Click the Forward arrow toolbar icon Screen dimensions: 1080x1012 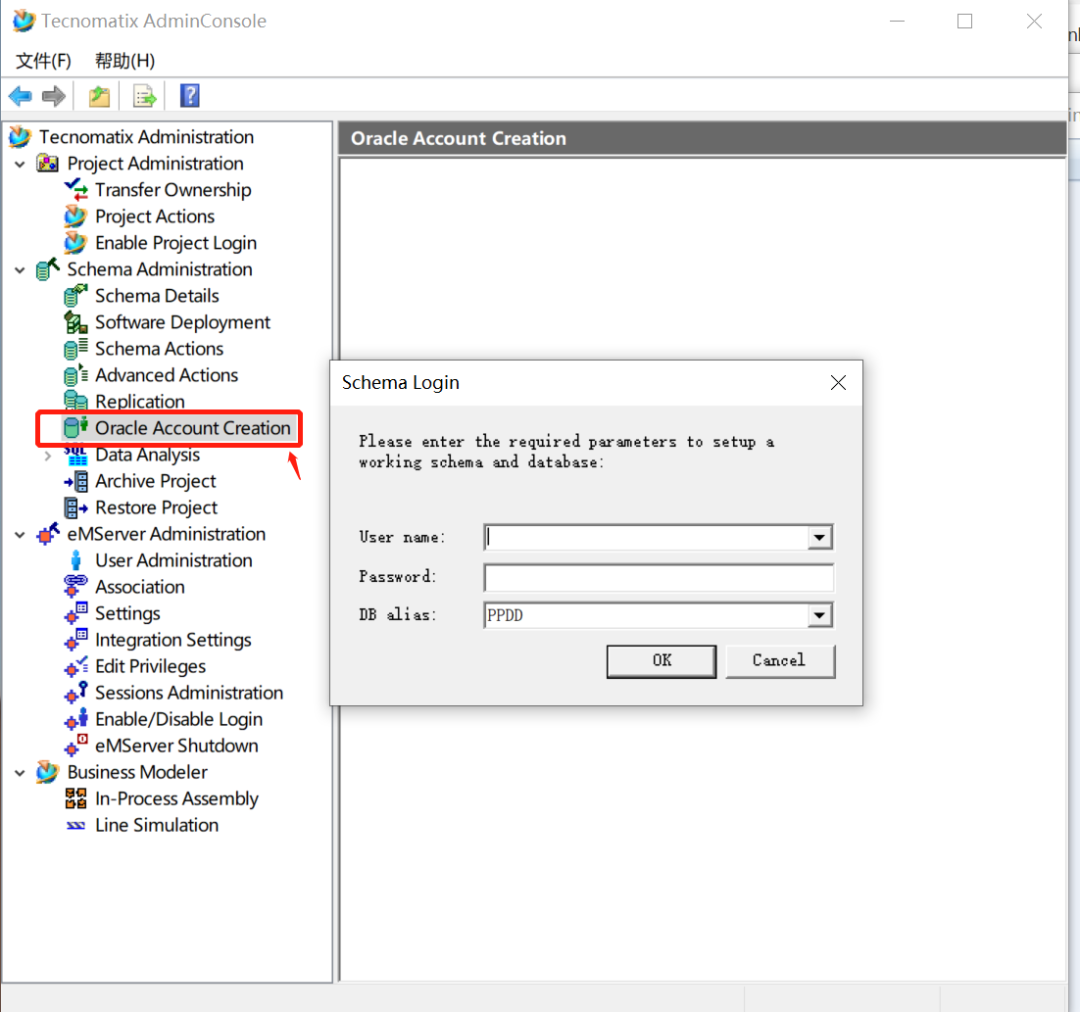click(x=54, y=96)
